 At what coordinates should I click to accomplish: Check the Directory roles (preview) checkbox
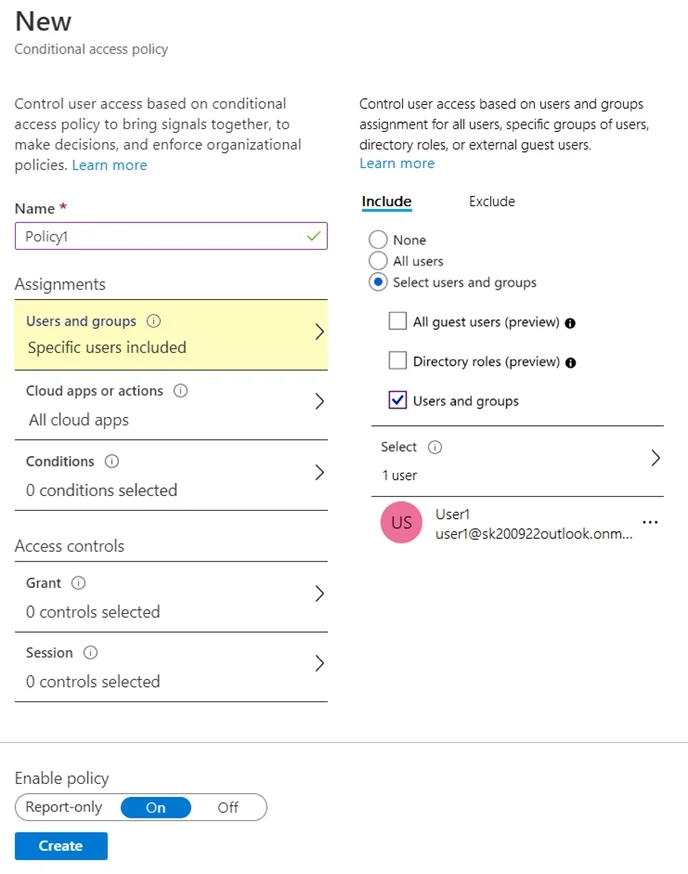[x=398, y=361]
